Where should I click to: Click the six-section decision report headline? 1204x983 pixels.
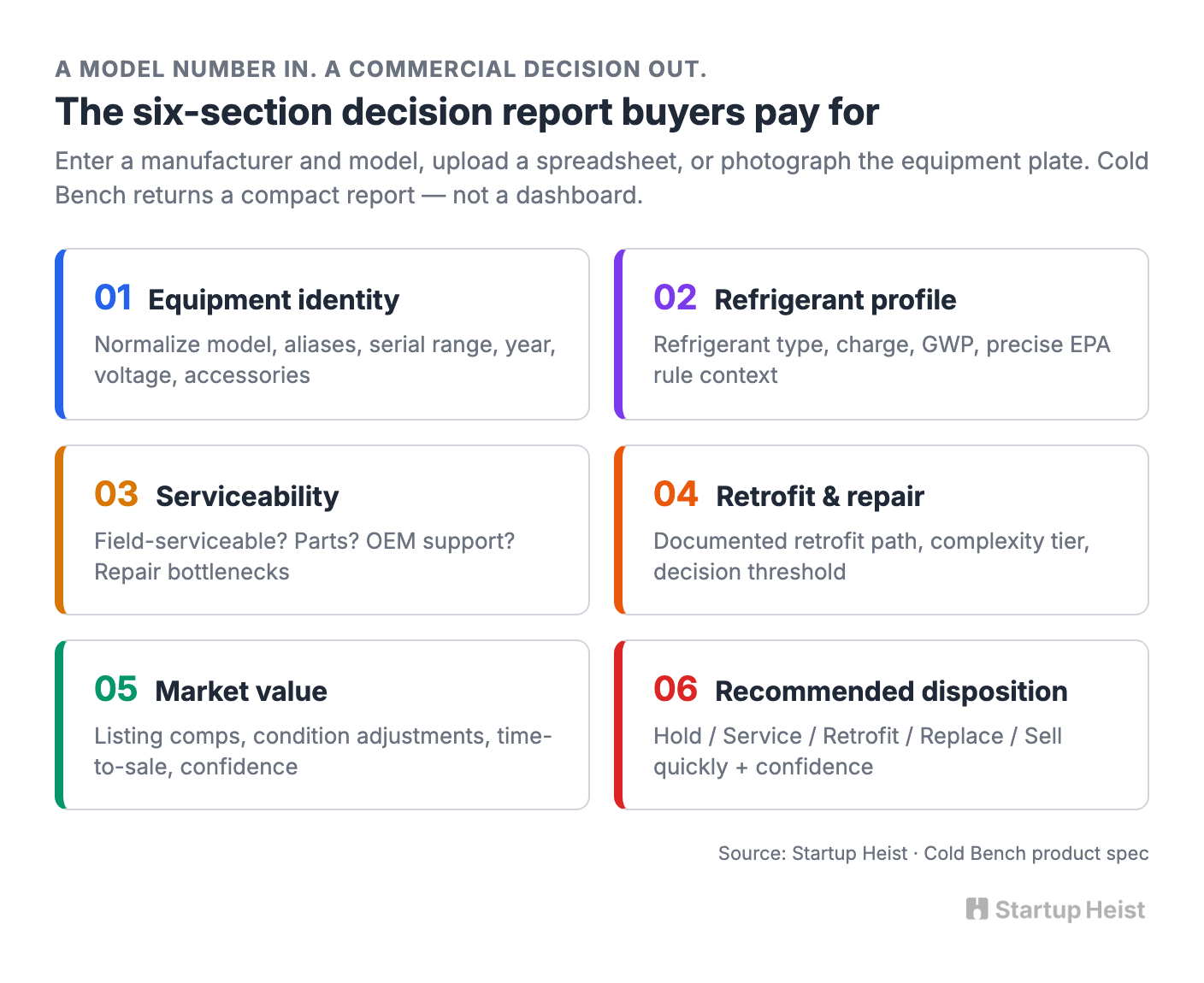[467, 112]
